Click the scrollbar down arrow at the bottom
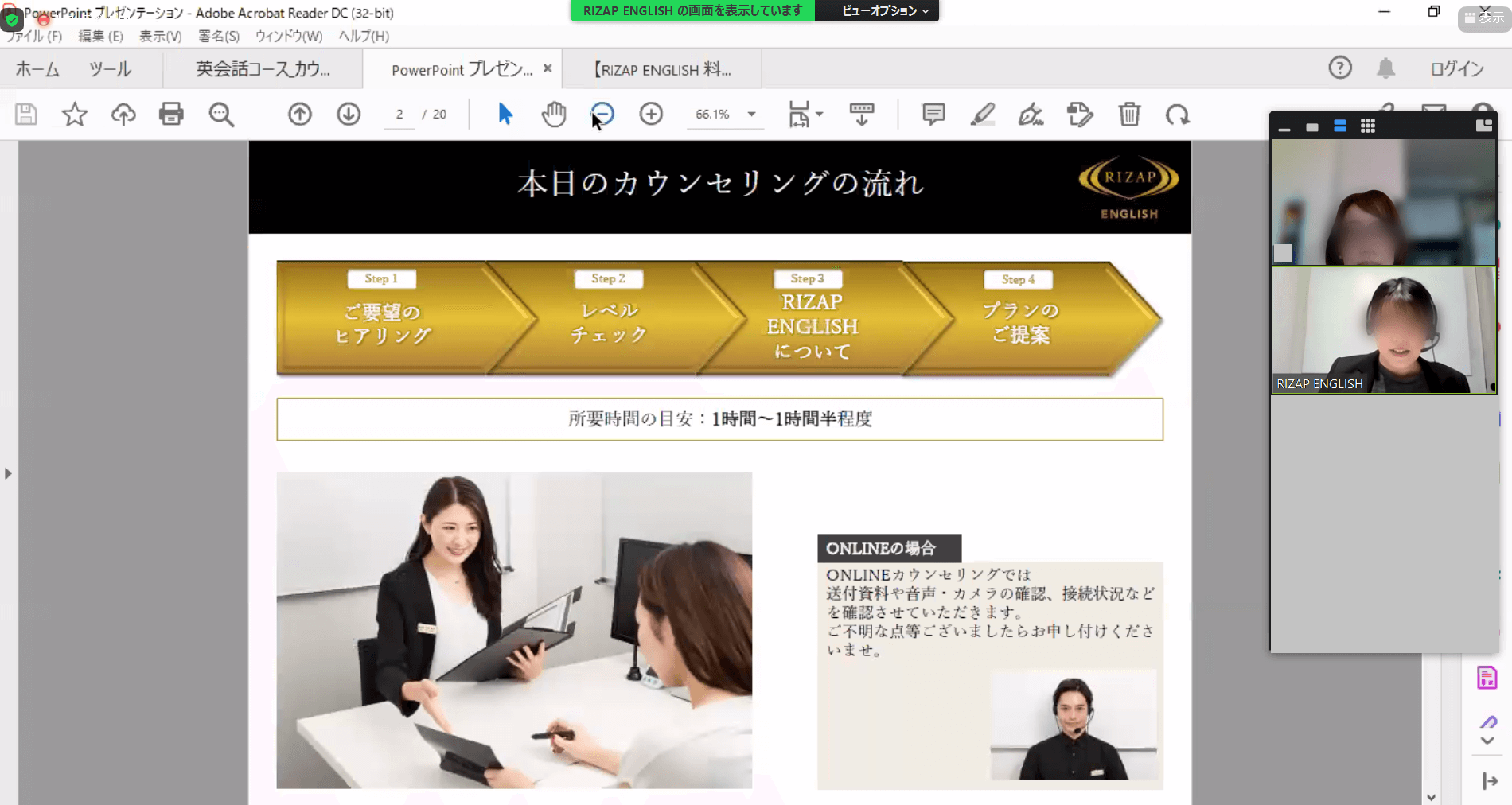This screenshot has height=805, width=1512. [x=1431, y=797]
